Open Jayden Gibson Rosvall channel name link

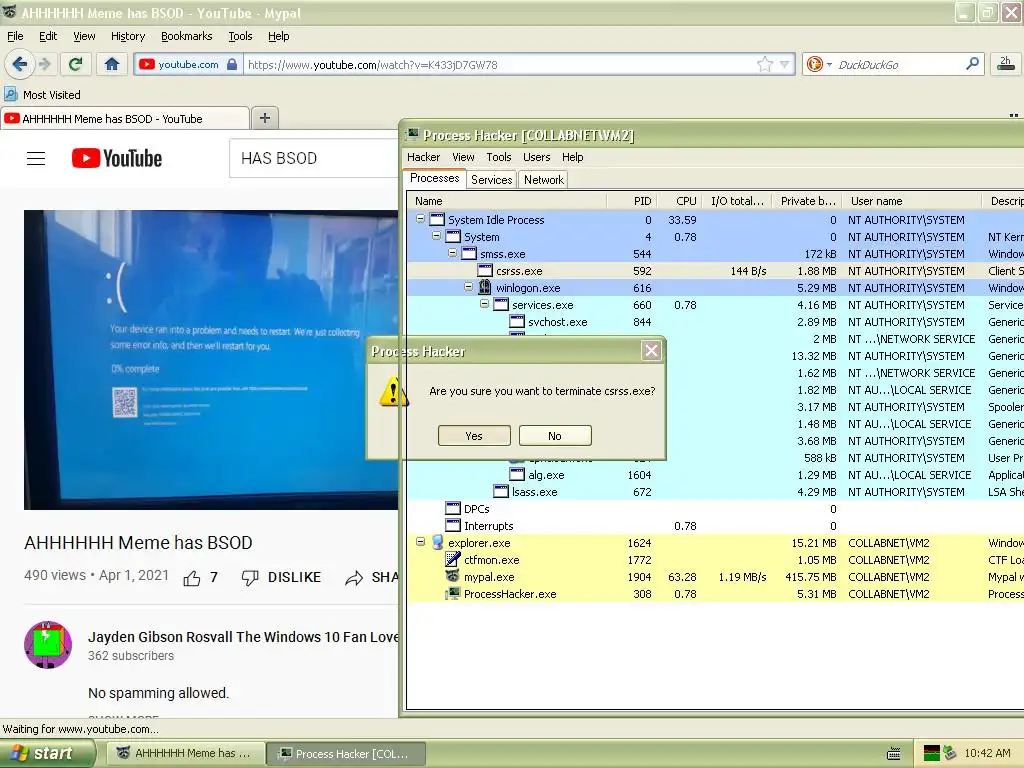[243, 637]
